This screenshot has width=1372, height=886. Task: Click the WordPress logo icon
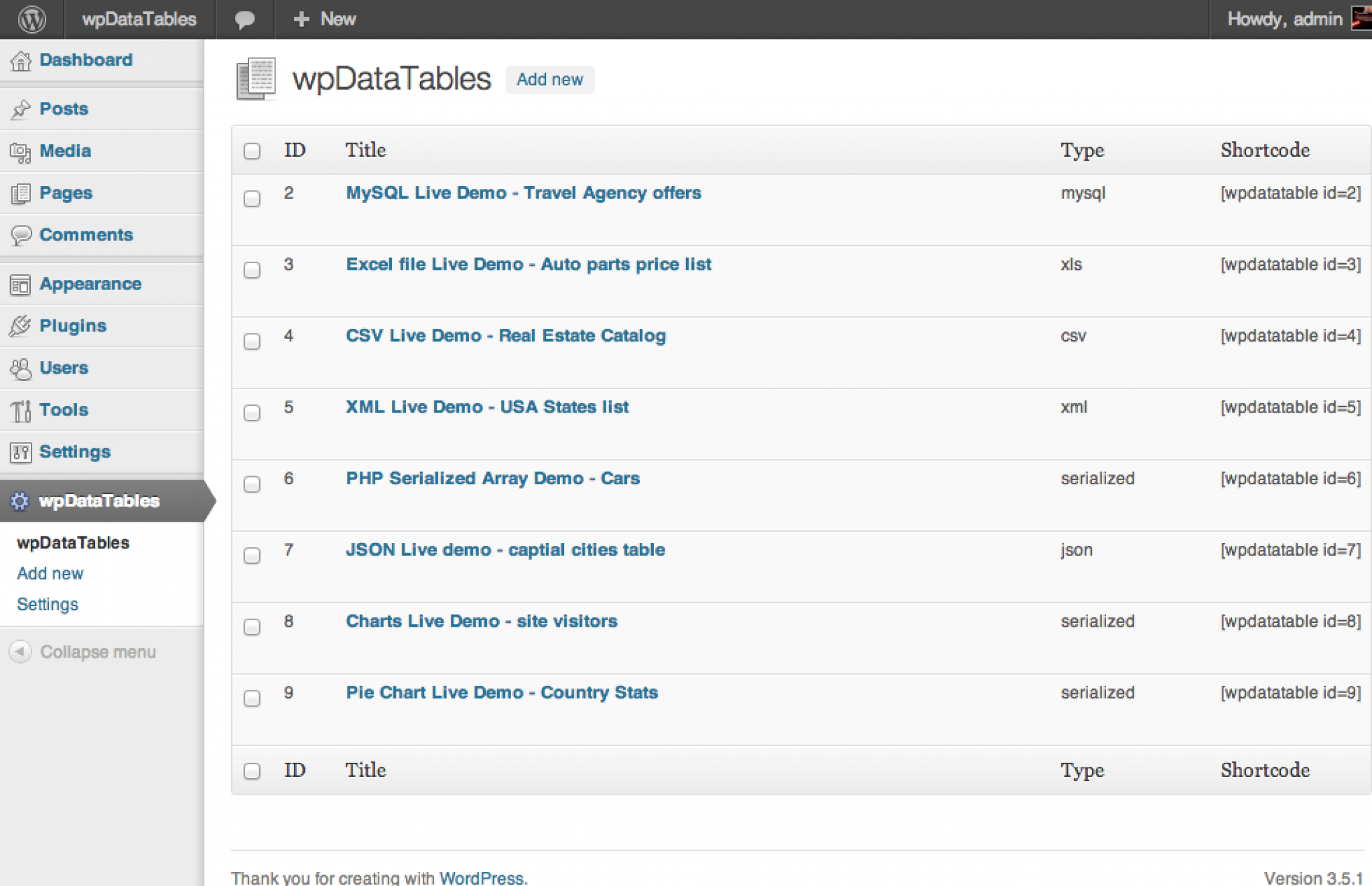tap(31, 19)
